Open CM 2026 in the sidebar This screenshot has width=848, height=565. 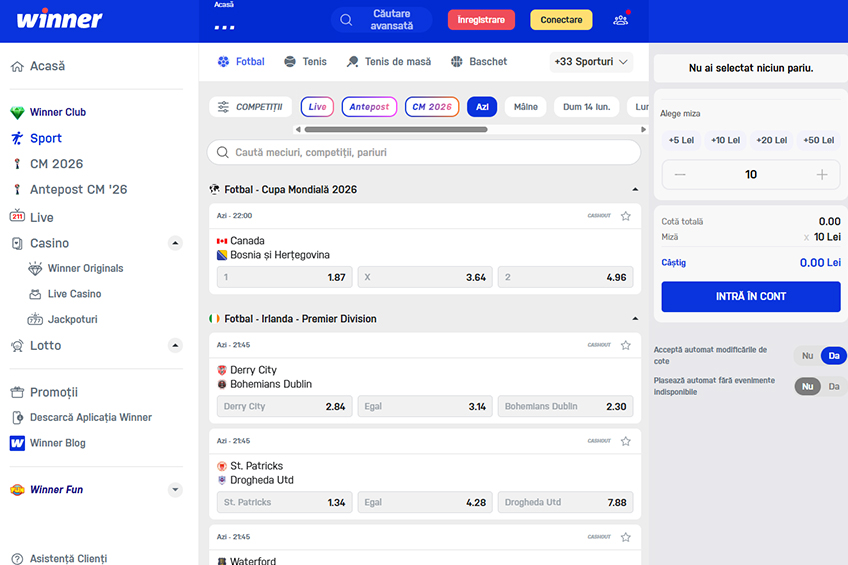(56, 164)
